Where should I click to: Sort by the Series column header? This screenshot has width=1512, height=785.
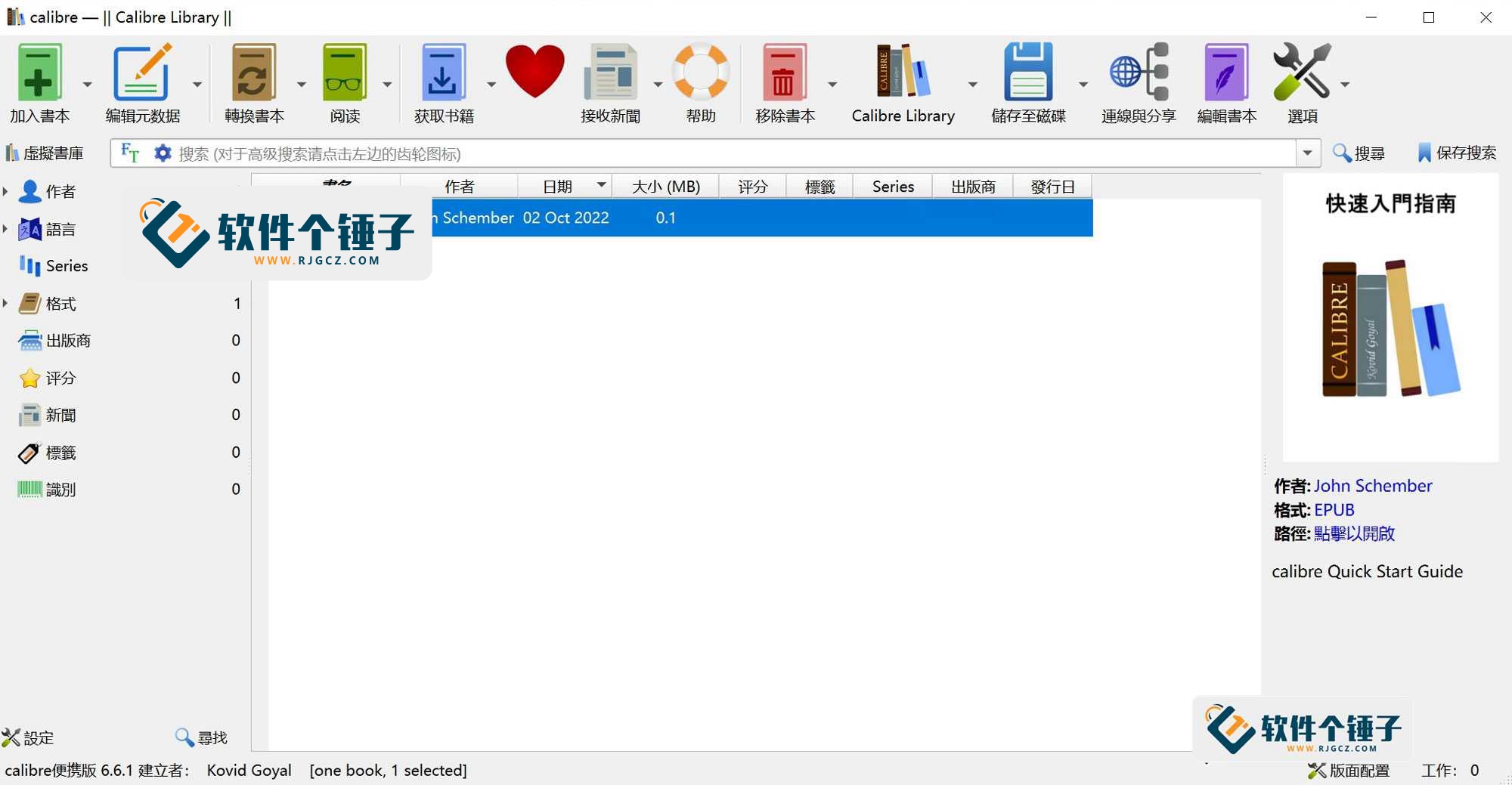point(893,187)
